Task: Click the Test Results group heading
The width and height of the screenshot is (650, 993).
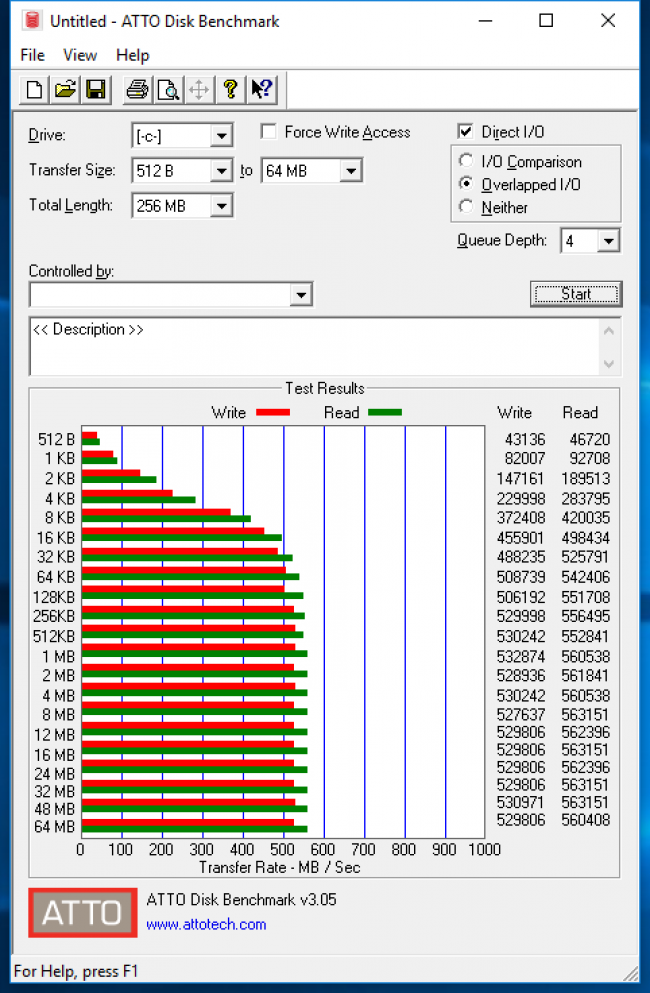Action: (324, 388)
